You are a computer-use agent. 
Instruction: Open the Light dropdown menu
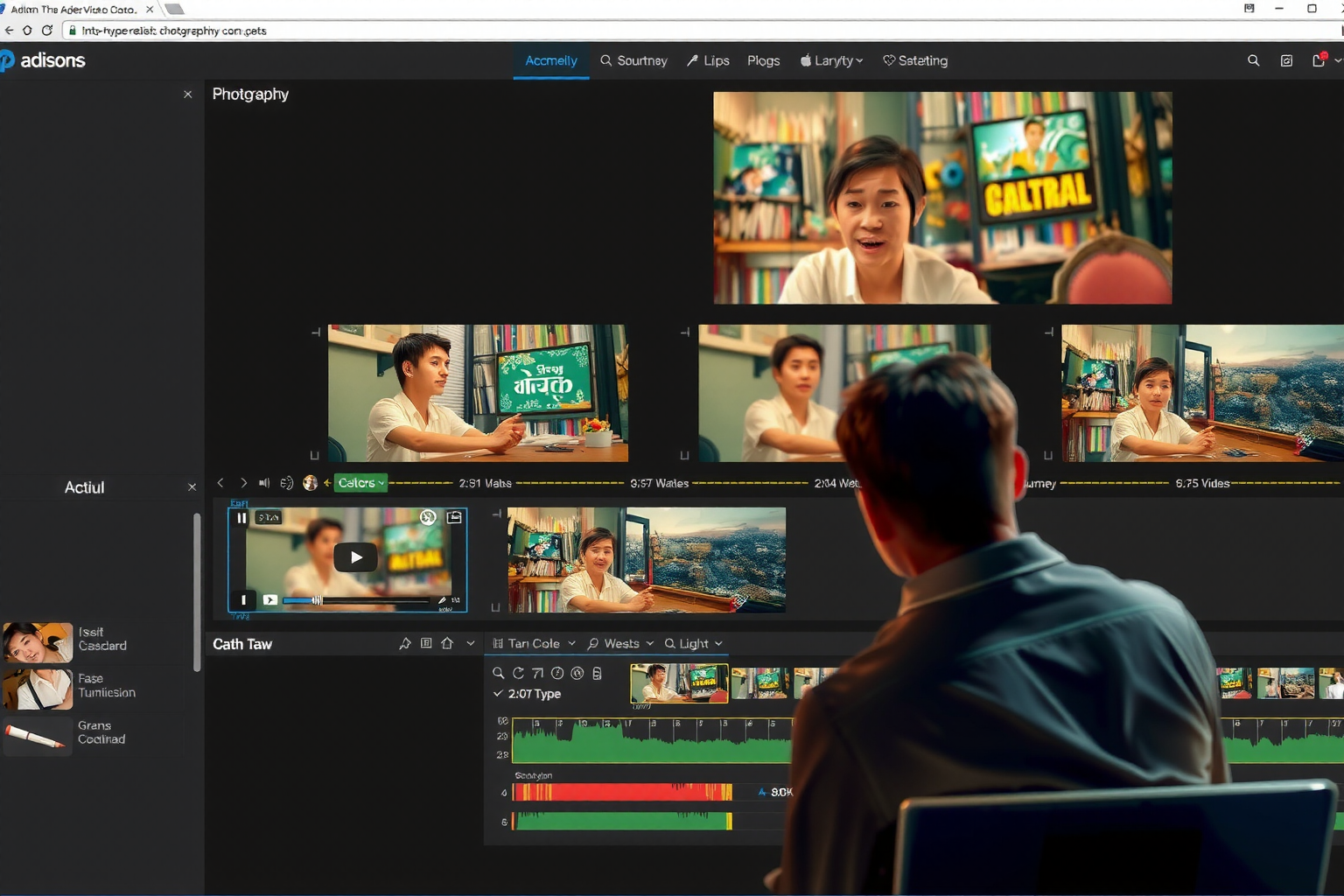tap(694, 644)
